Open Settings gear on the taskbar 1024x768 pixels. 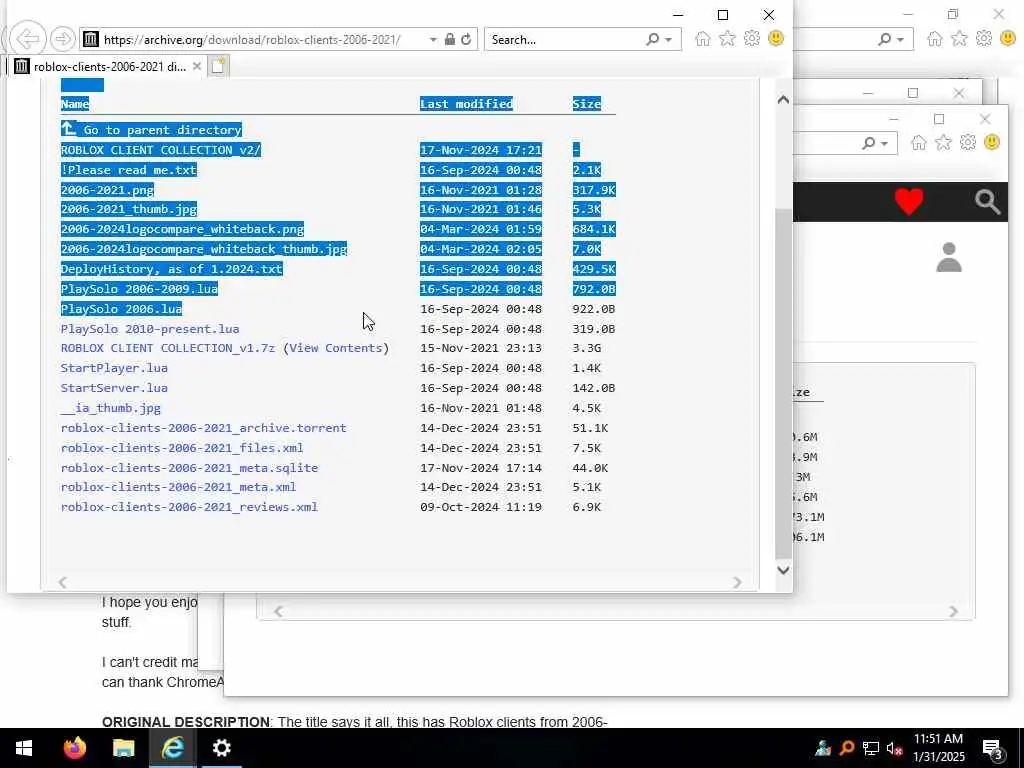(x=221, y=748)
